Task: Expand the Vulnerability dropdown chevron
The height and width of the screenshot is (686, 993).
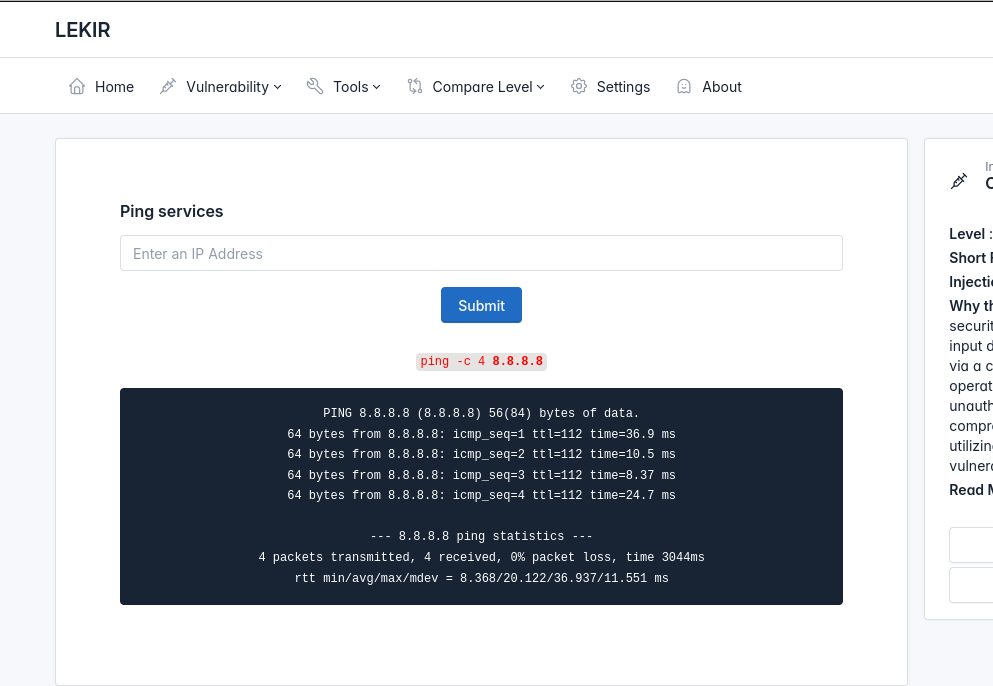Action: (278, 87)
